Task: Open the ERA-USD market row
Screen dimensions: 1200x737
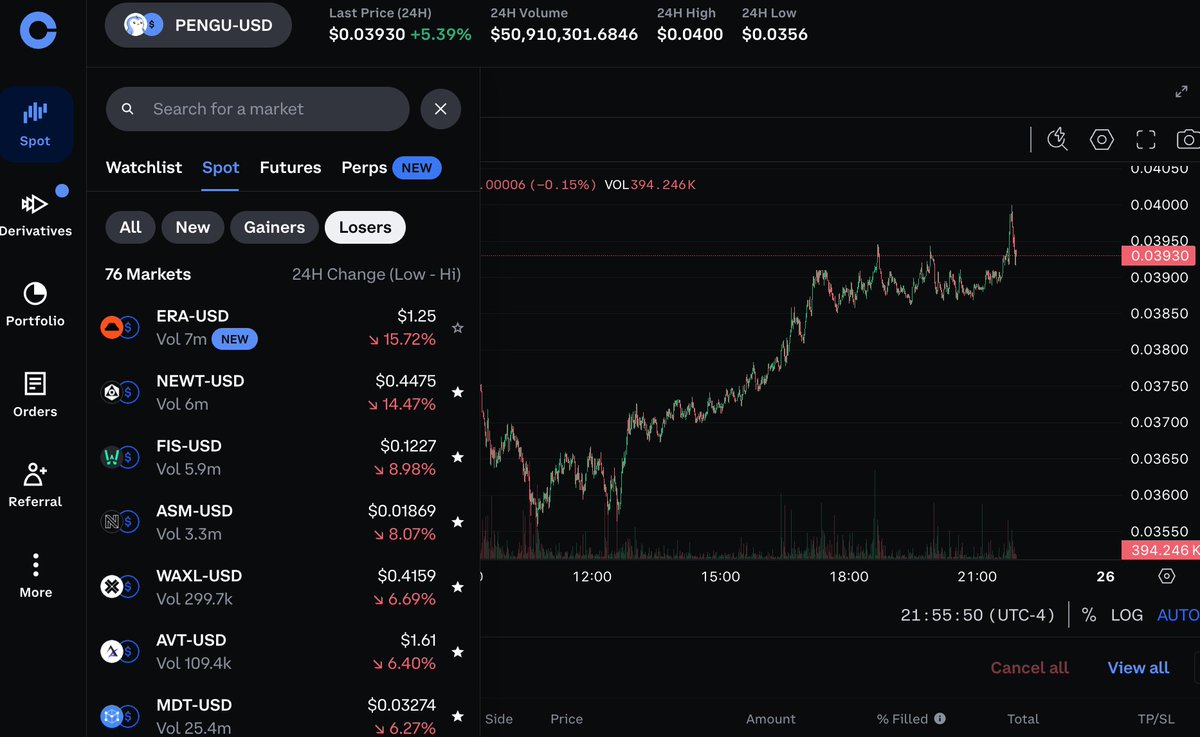Action: pos(283,327)
